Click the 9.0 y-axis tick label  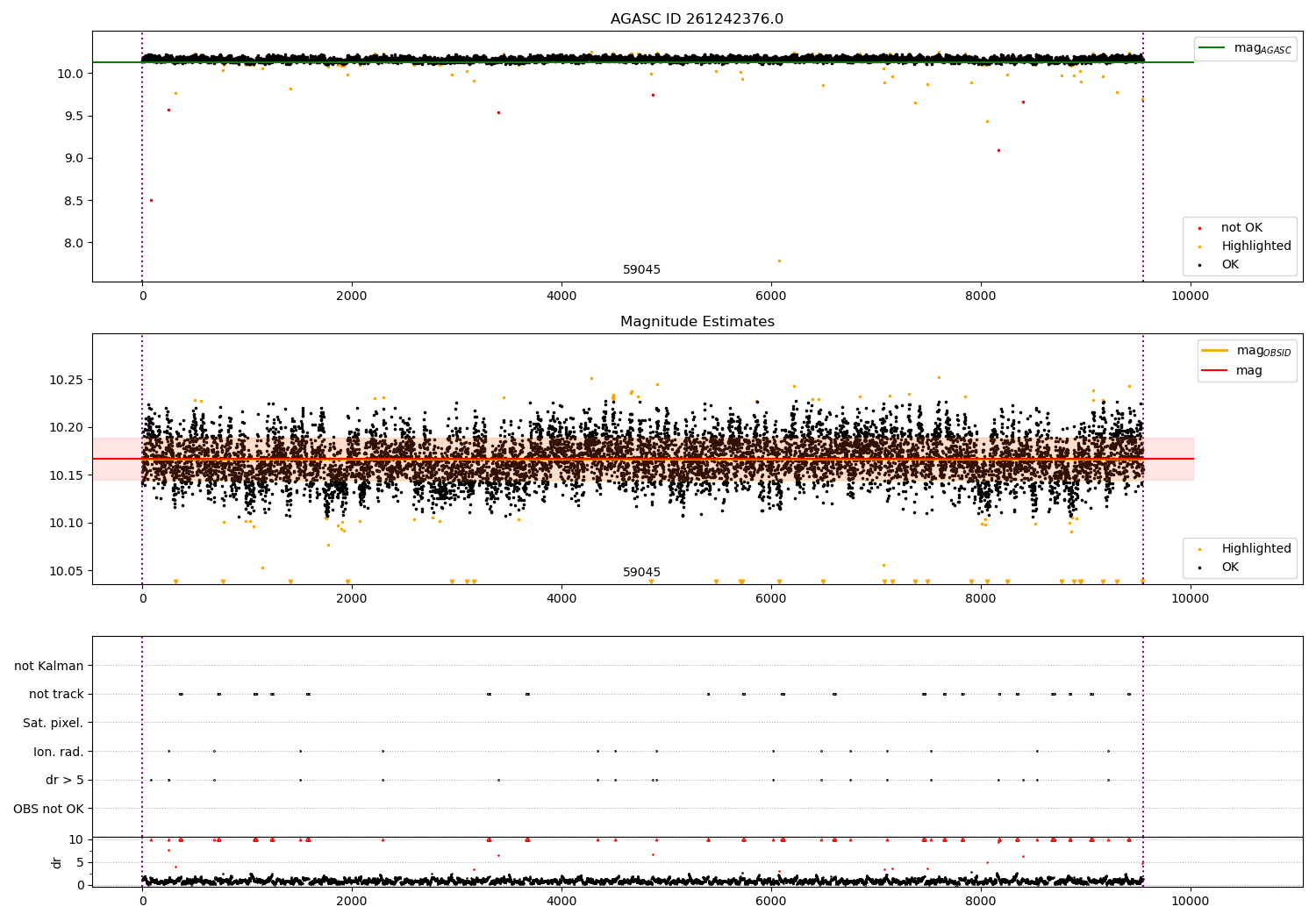(x=74, y=159)
